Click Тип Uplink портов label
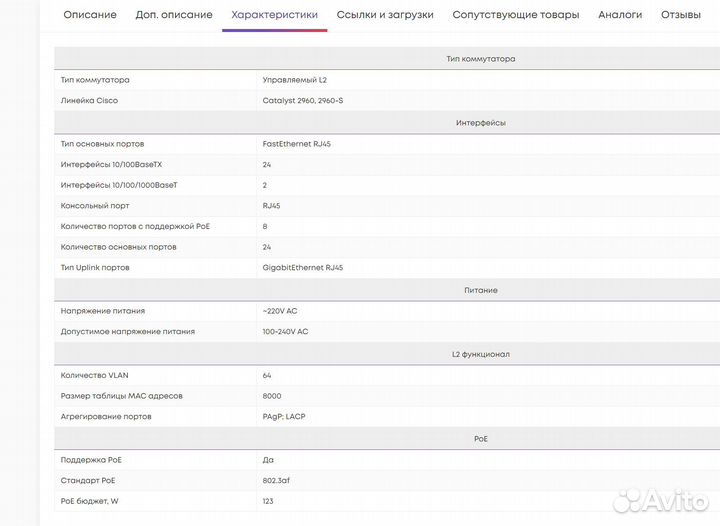Image resolution: width=720 pixels, height=526 pixels. (95, 268)
